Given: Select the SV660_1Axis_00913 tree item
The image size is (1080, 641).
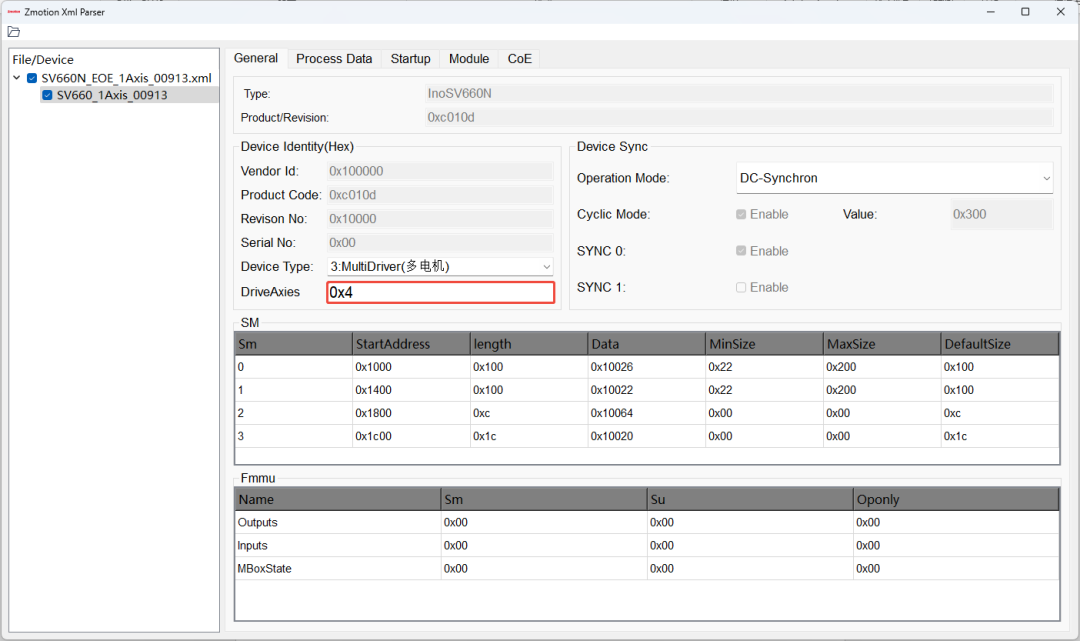Looking at the screenshot, I should pyautogui.click(x=112, y=95).
